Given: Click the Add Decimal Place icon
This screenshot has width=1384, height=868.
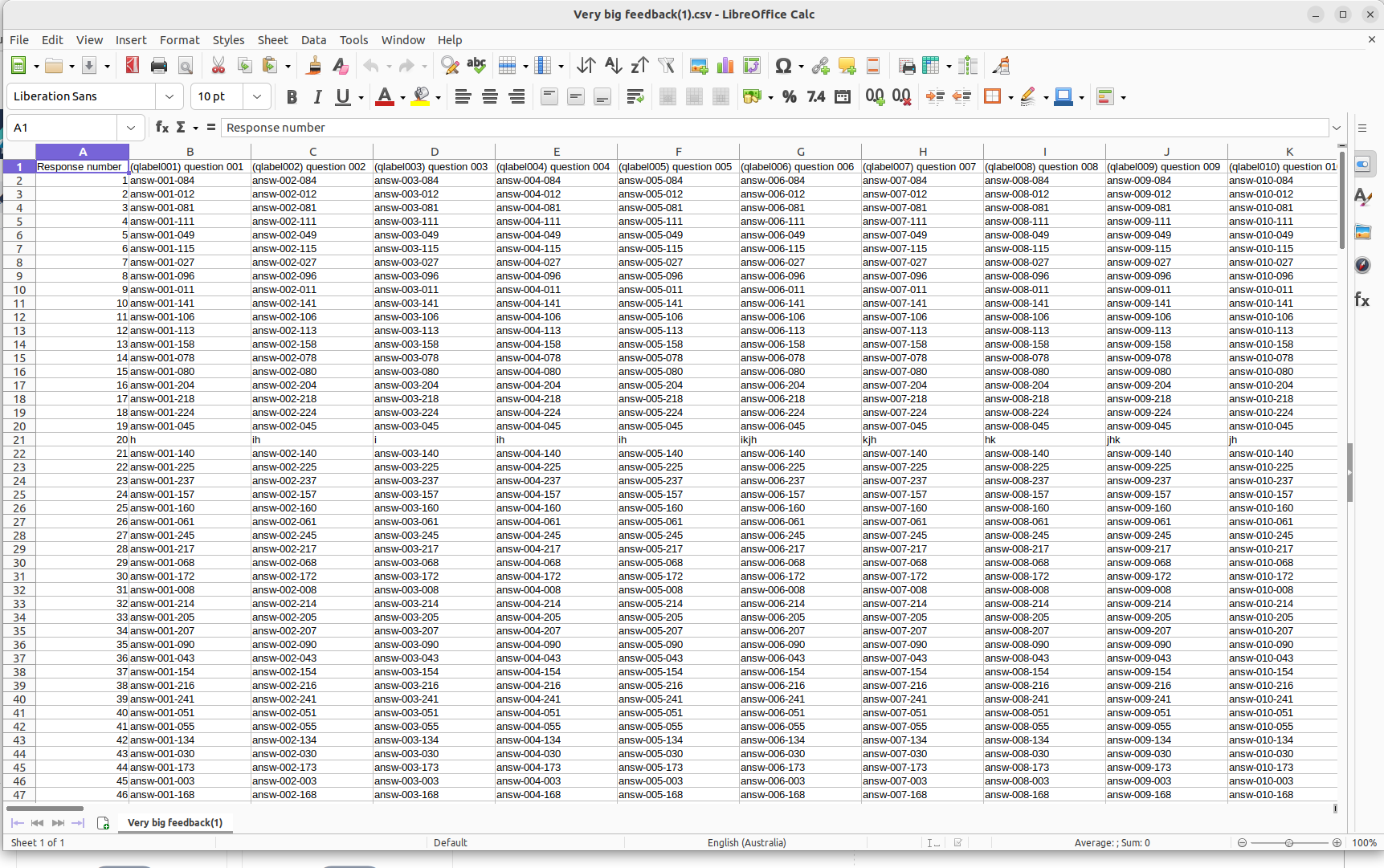Looking at the screenshot, I should (875, 96).
